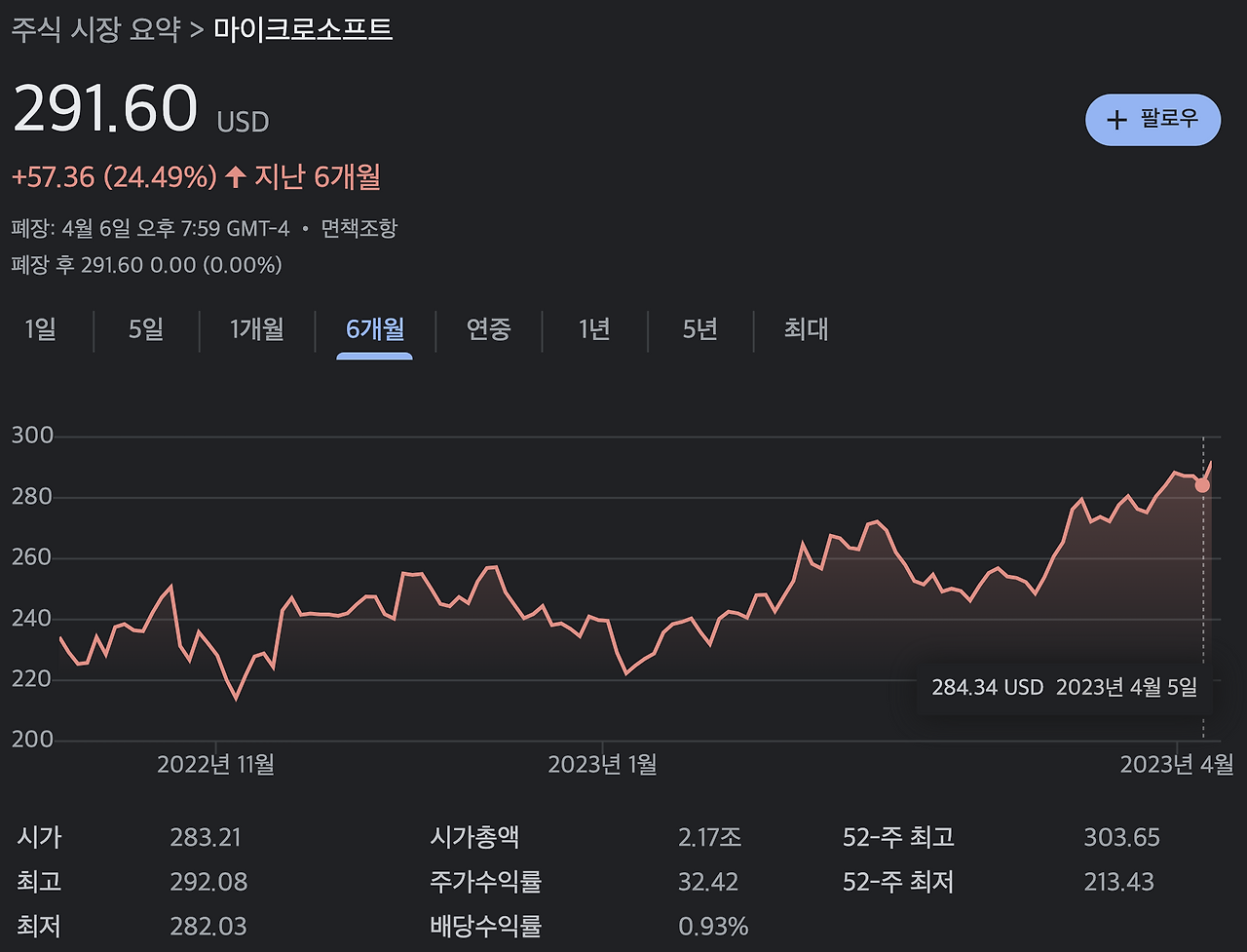Click the 마이크로소프트 title text
This screenshot has width=1247, height=952.
pos(303,29)
